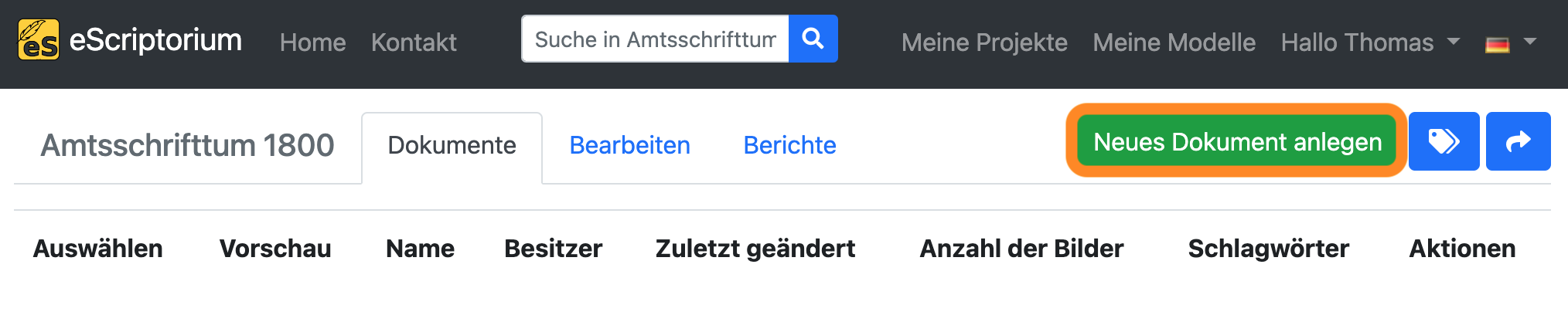Open the tags management icon button
The image size is (1568, 332).
click(x=1444, y=141)
